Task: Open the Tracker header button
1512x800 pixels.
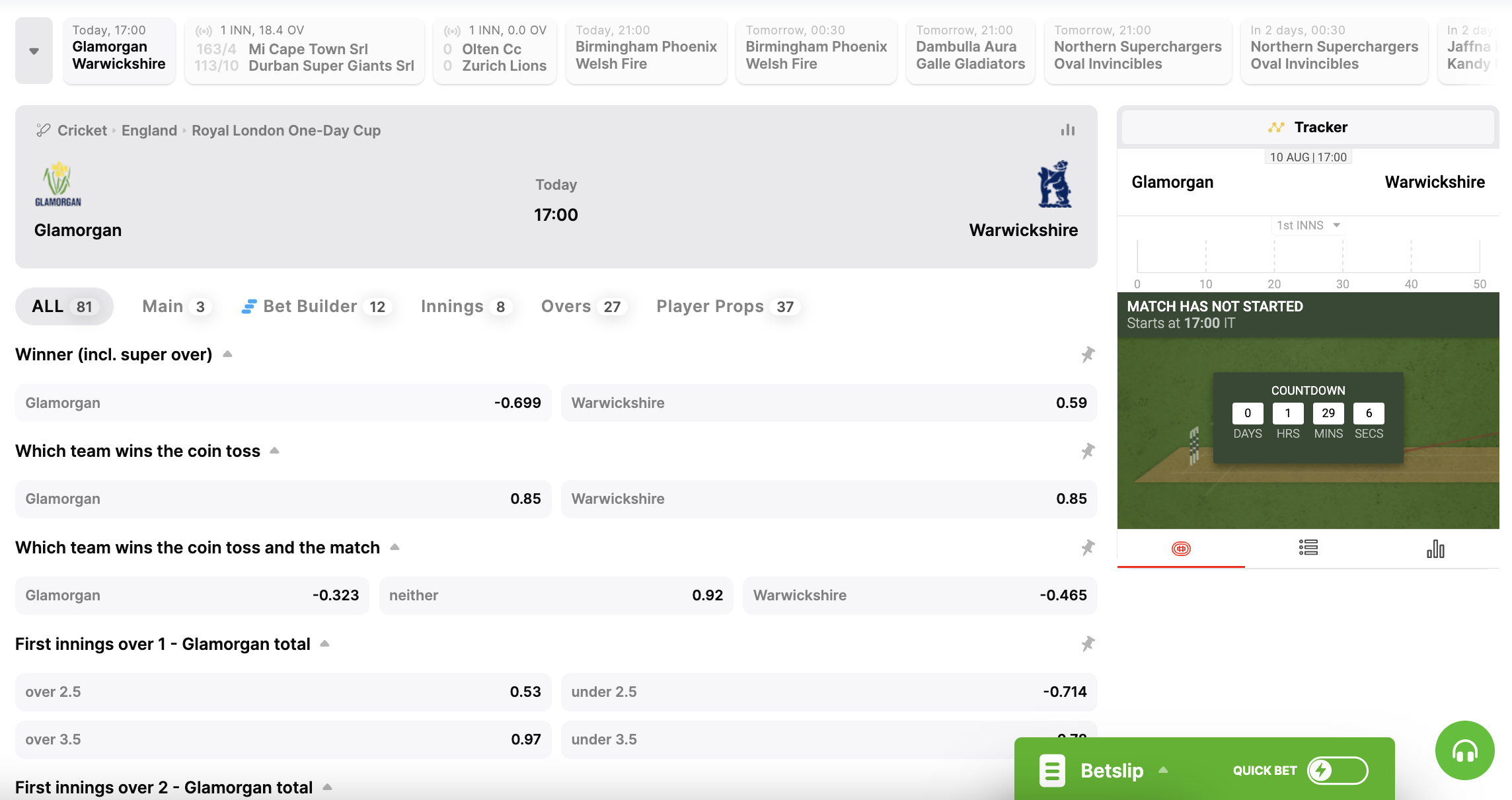Action: (1308, 128)
